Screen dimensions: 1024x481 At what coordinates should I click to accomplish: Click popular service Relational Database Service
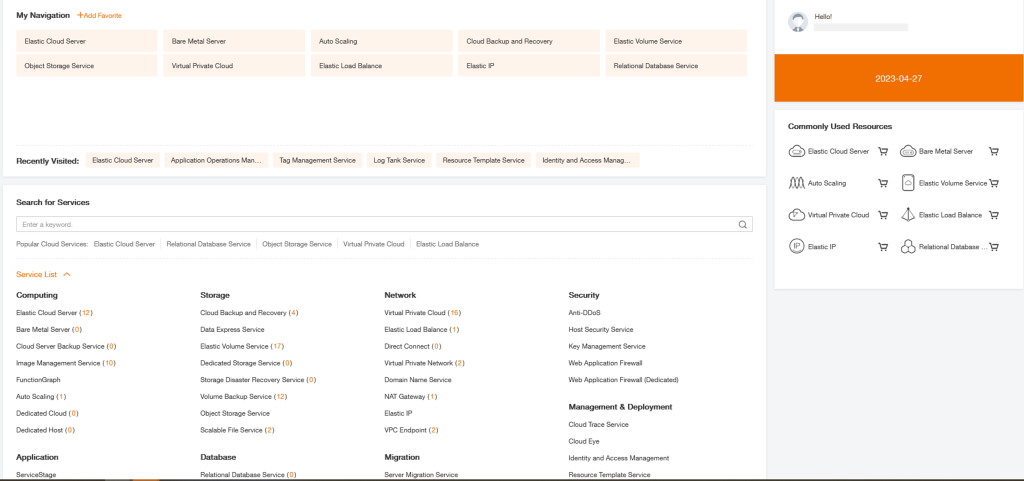click(208, 244)
